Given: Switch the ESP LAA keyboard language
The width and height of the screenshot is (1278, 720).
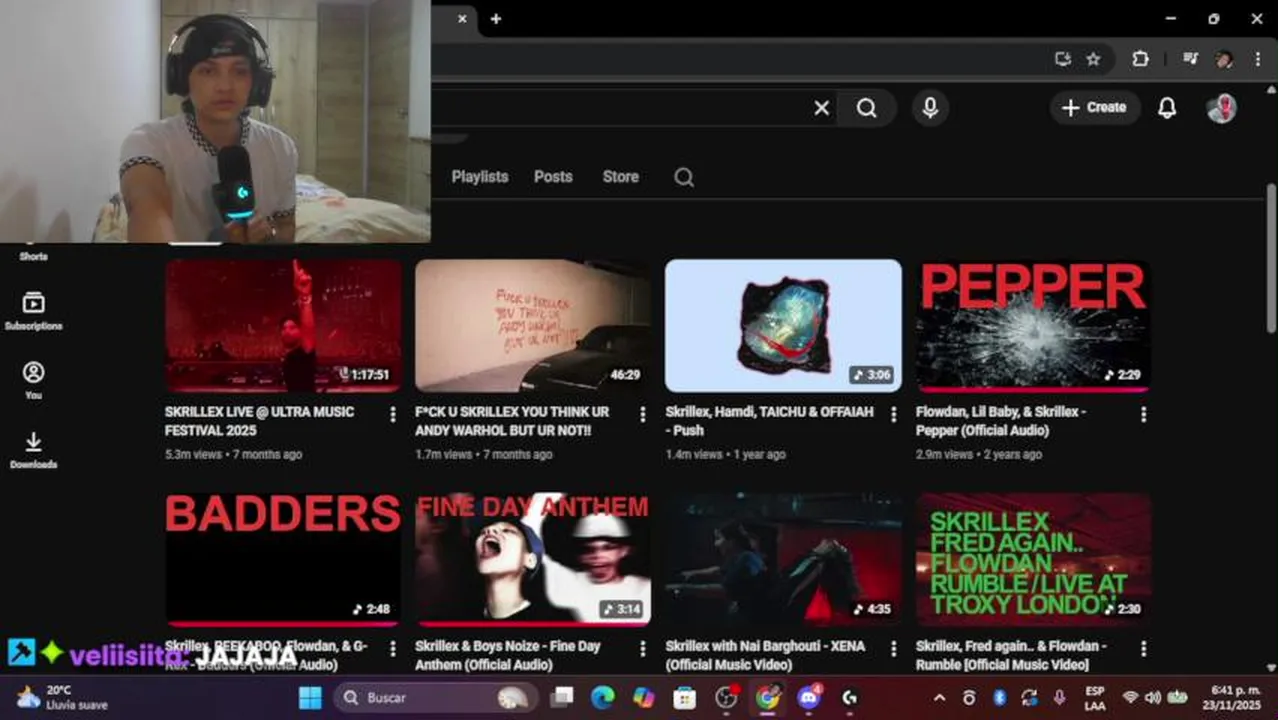Looking at the screenshot, I should point(1095,697).
